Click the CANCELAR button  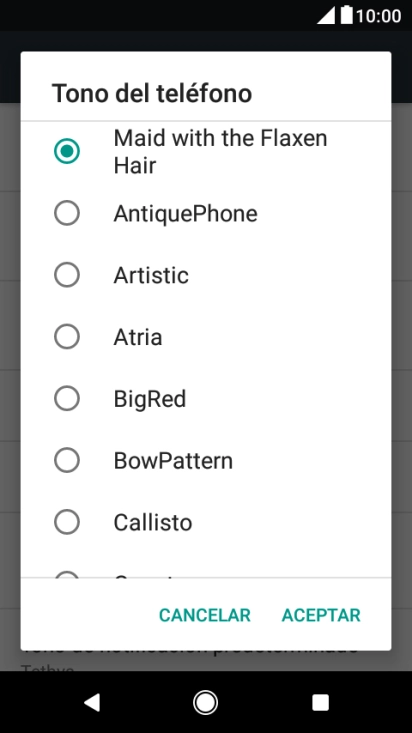point(205,615)
